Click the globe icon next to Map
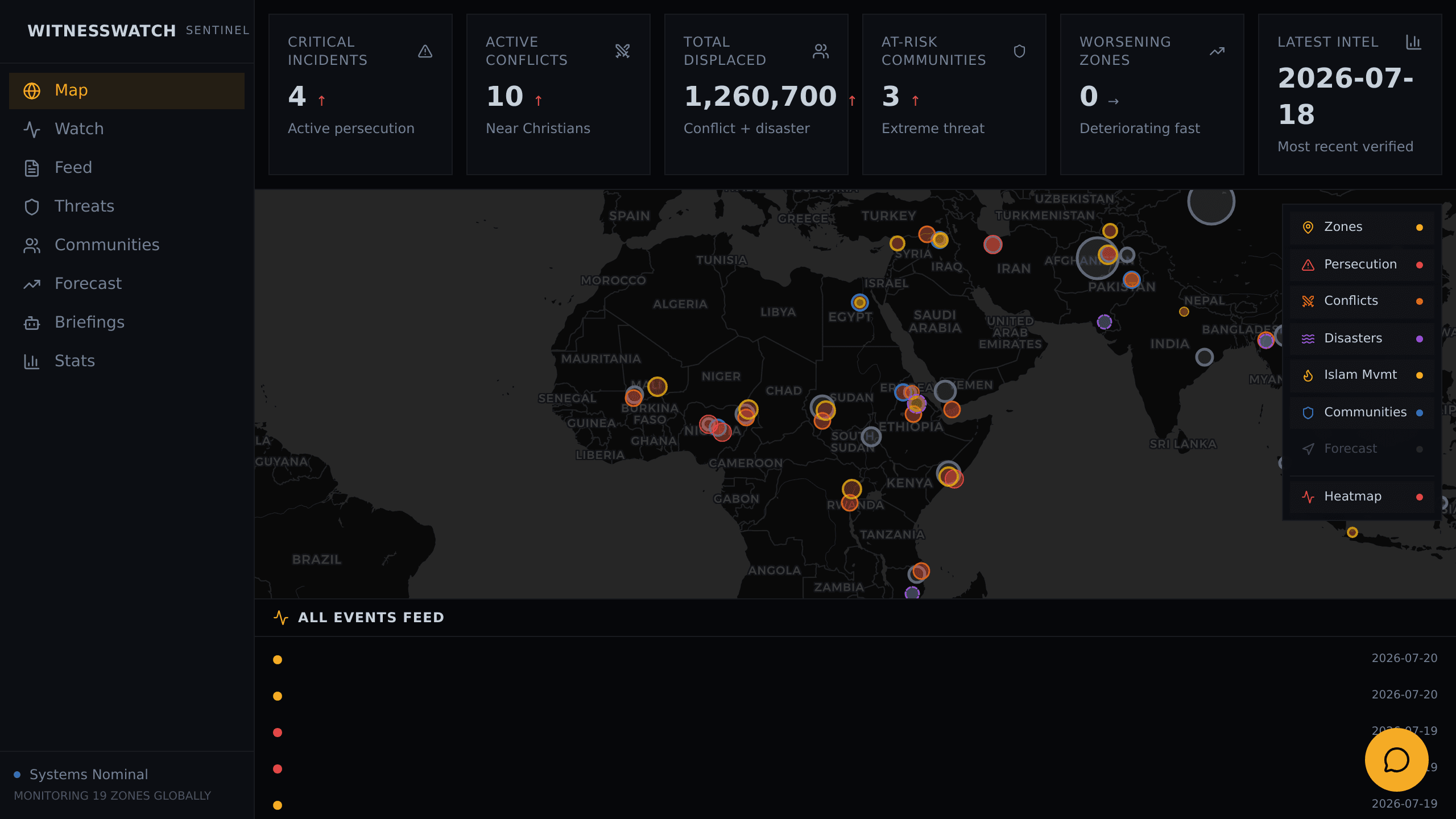The image size is (1456, 819). click(32, 91)
